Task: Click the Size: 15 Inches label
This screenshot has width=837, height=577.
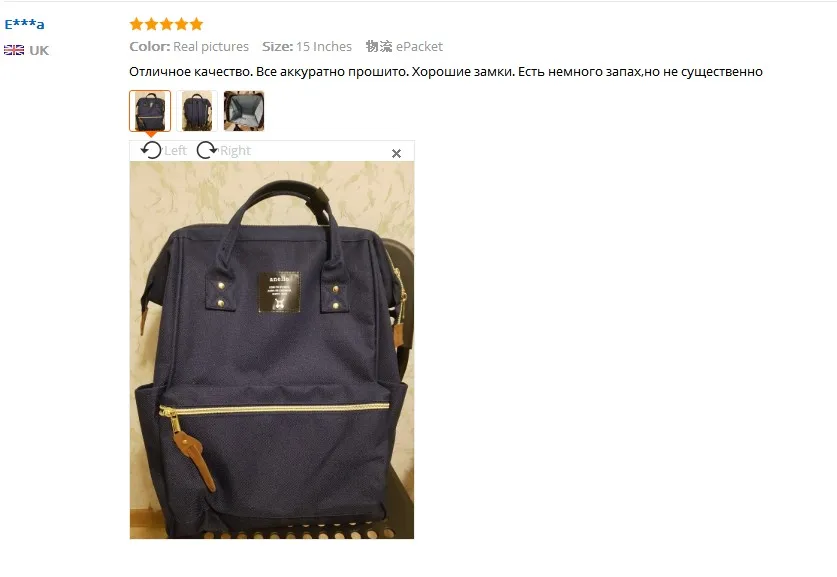Action: pyautogui.click(x=307, y=46)
